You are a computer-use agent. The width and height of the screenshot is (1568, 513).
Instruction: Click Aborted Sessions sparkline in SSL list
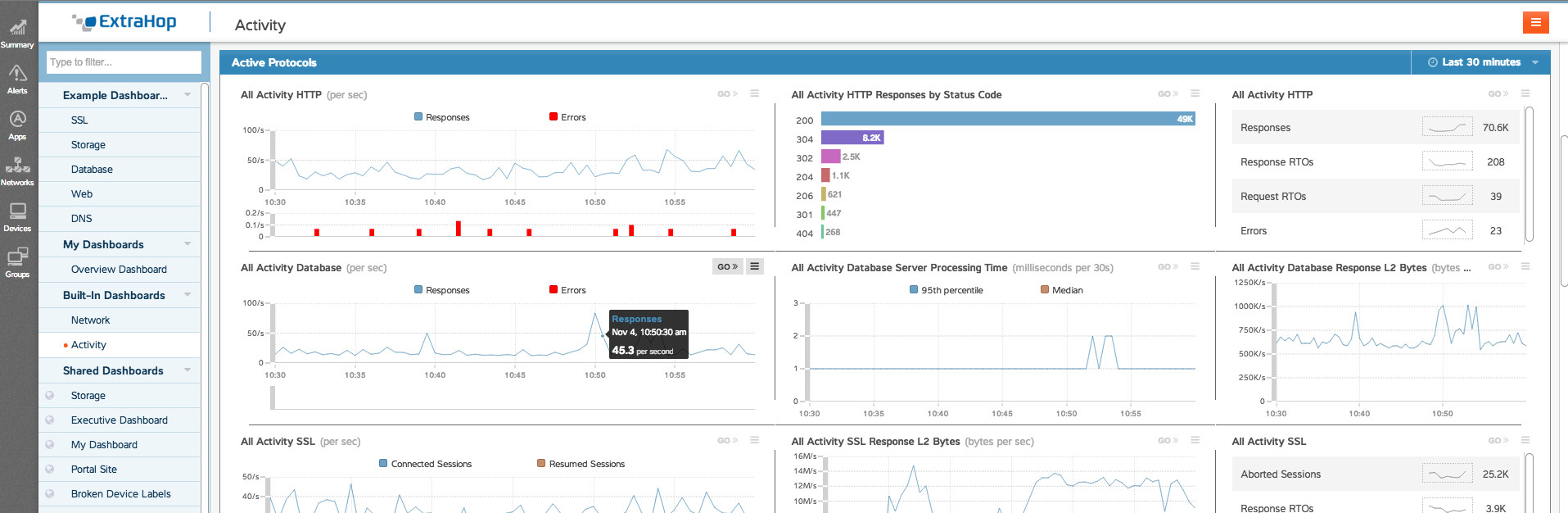(x=1447, y=474)
